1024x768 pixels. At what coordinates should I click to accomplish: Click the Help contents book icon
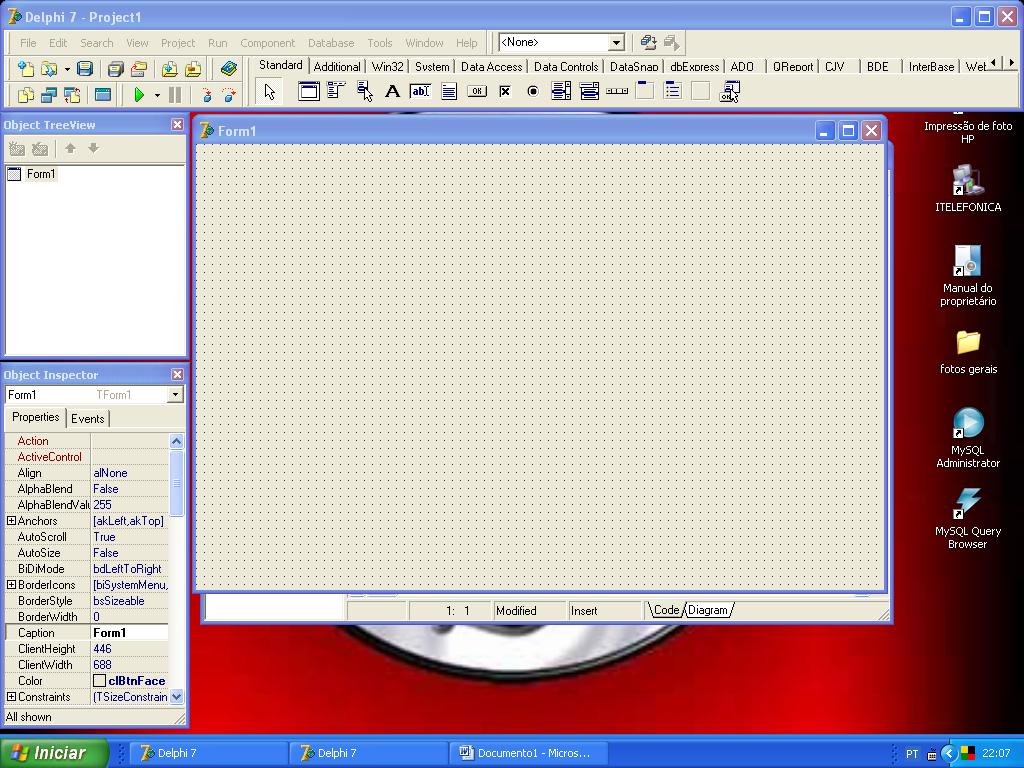[229, 69]
